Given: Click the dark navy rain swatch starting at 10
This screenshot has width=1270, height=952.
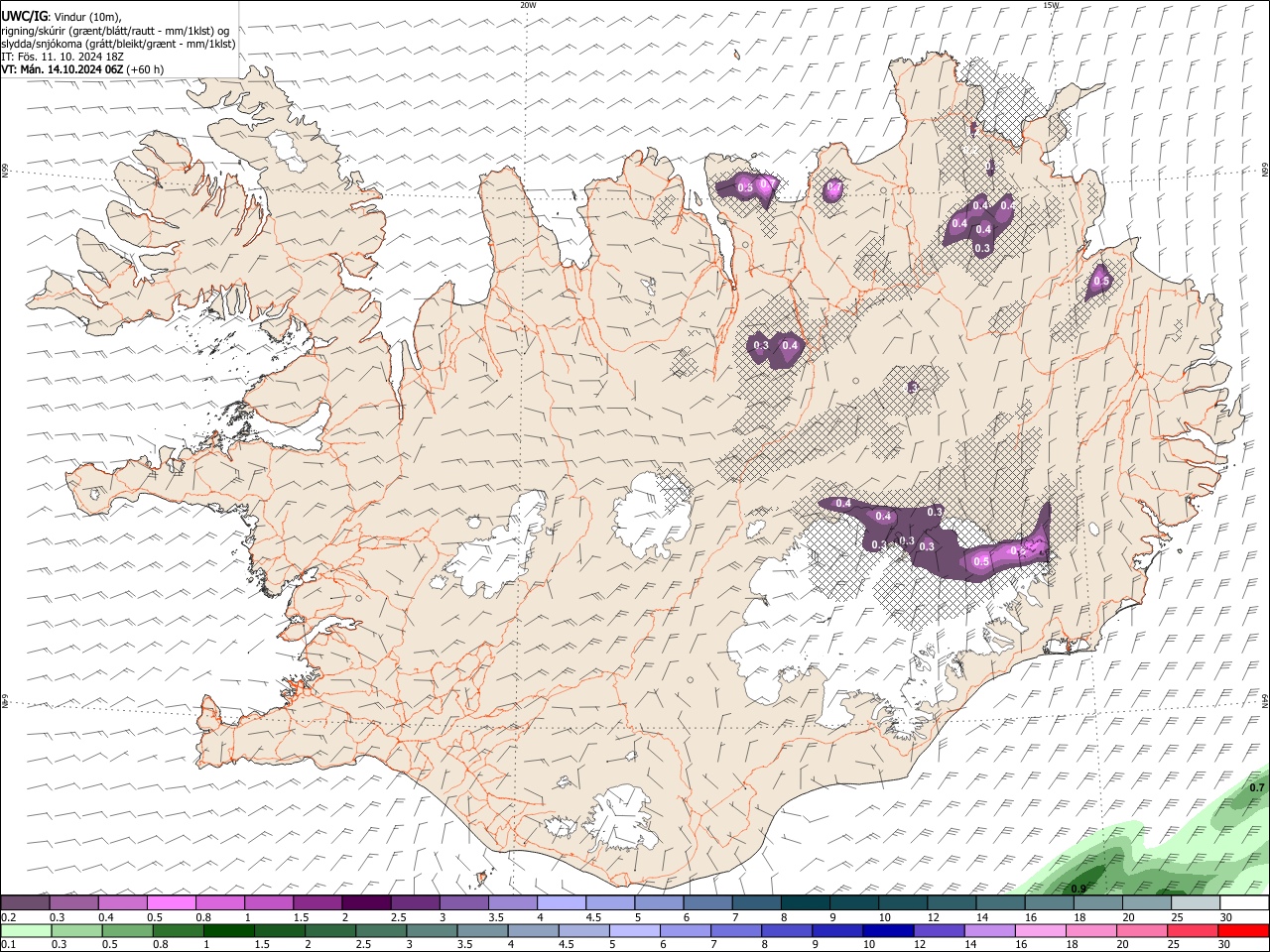Looking at the screenshot, I should (x=889, y=930).
